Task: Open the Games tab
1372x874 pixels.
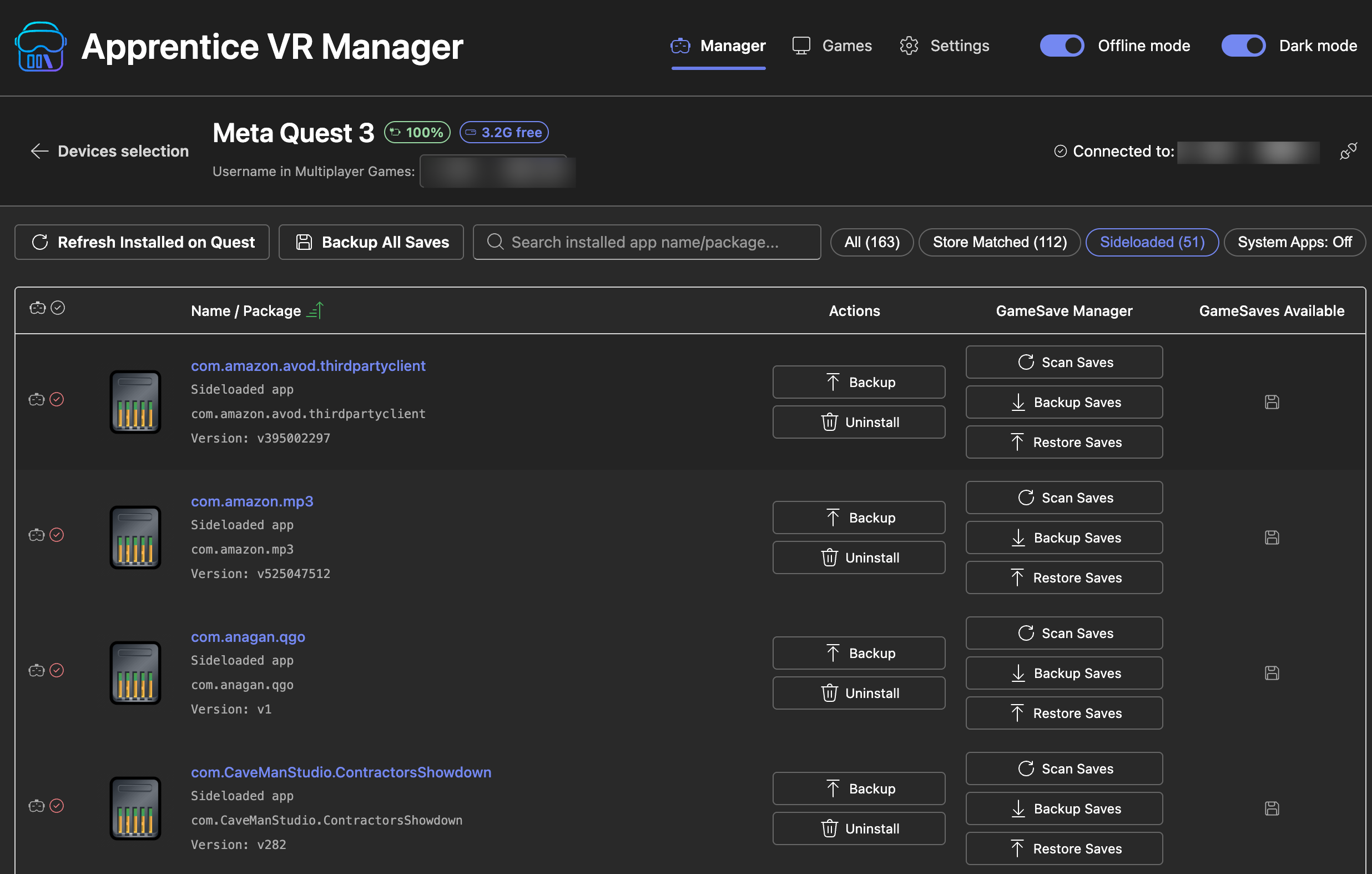Action: click(832, 46)
